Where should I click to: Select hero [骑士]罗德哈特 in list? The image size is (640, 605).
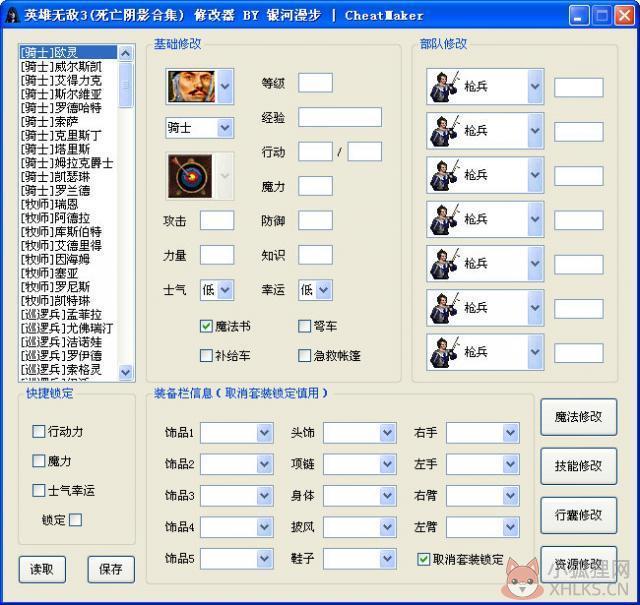(68, 108)
